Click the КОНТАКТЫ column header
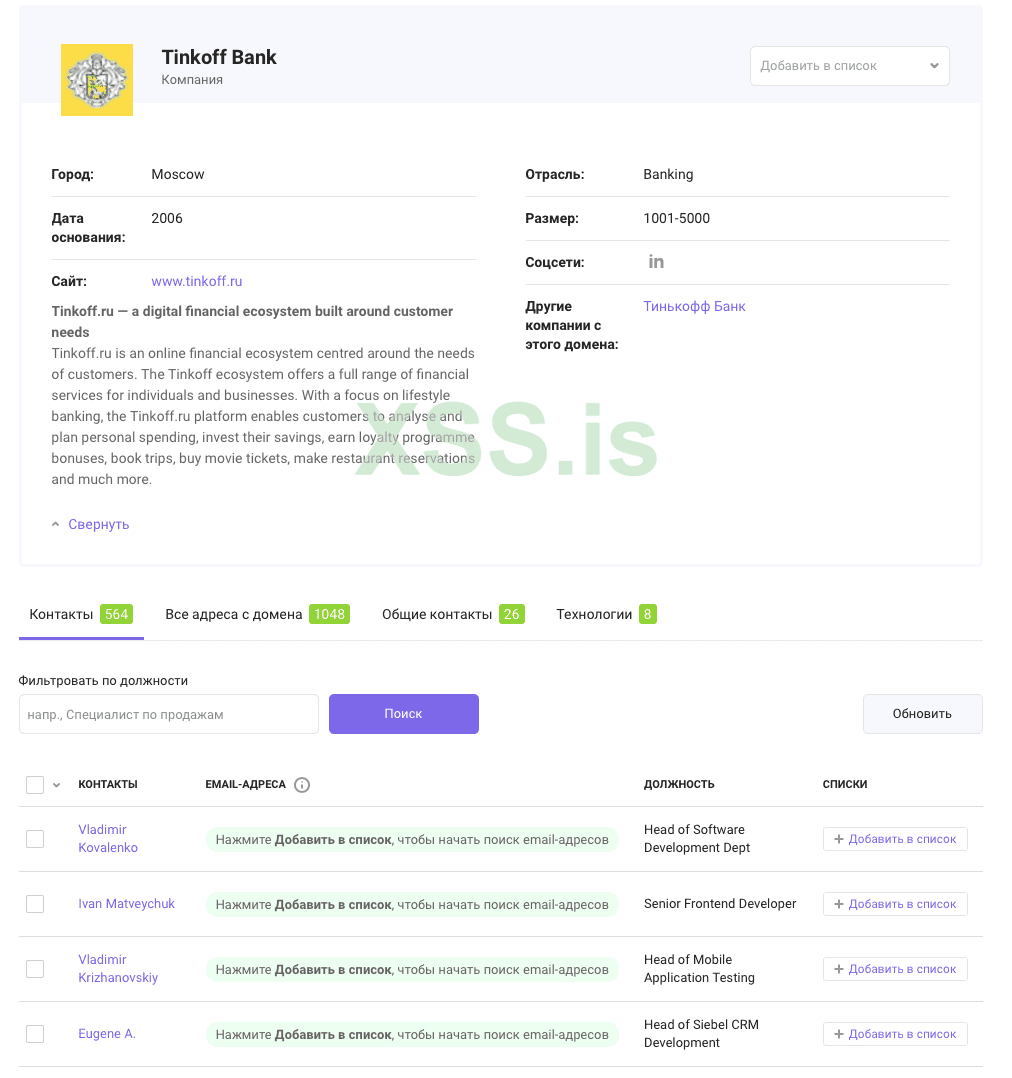This screenshot has width=1012, height=1078. [108, 784]
